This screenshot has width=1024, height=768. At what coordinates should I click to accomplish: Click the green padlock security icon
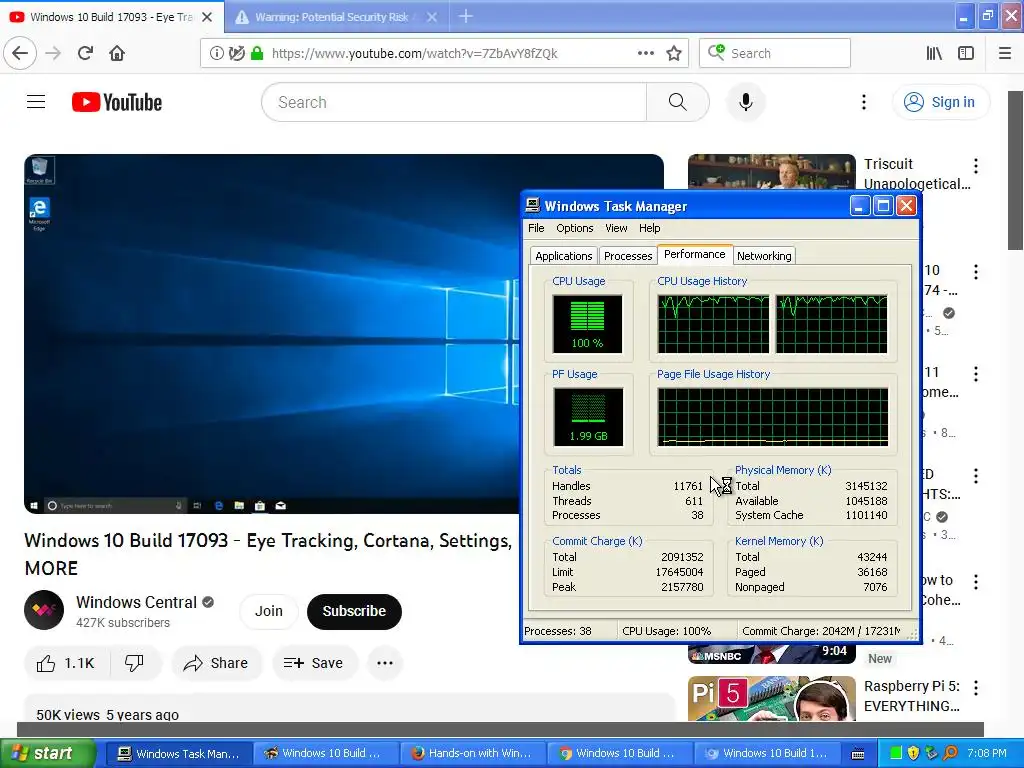pyautogui.click(x=257, y=54)
